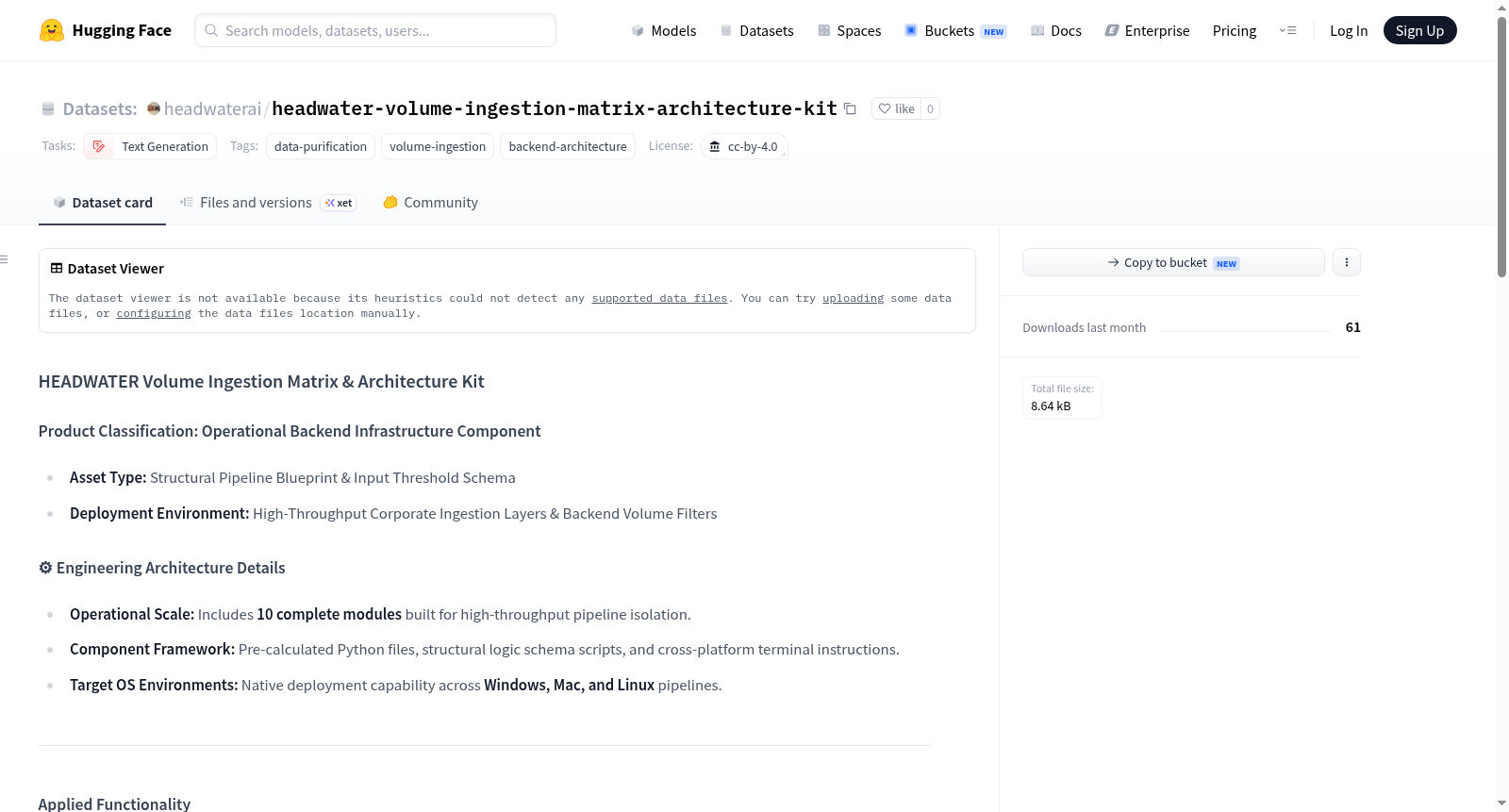Open the Pricing page
Viewport: 1509px width, 812px height.
[1235, 30]
